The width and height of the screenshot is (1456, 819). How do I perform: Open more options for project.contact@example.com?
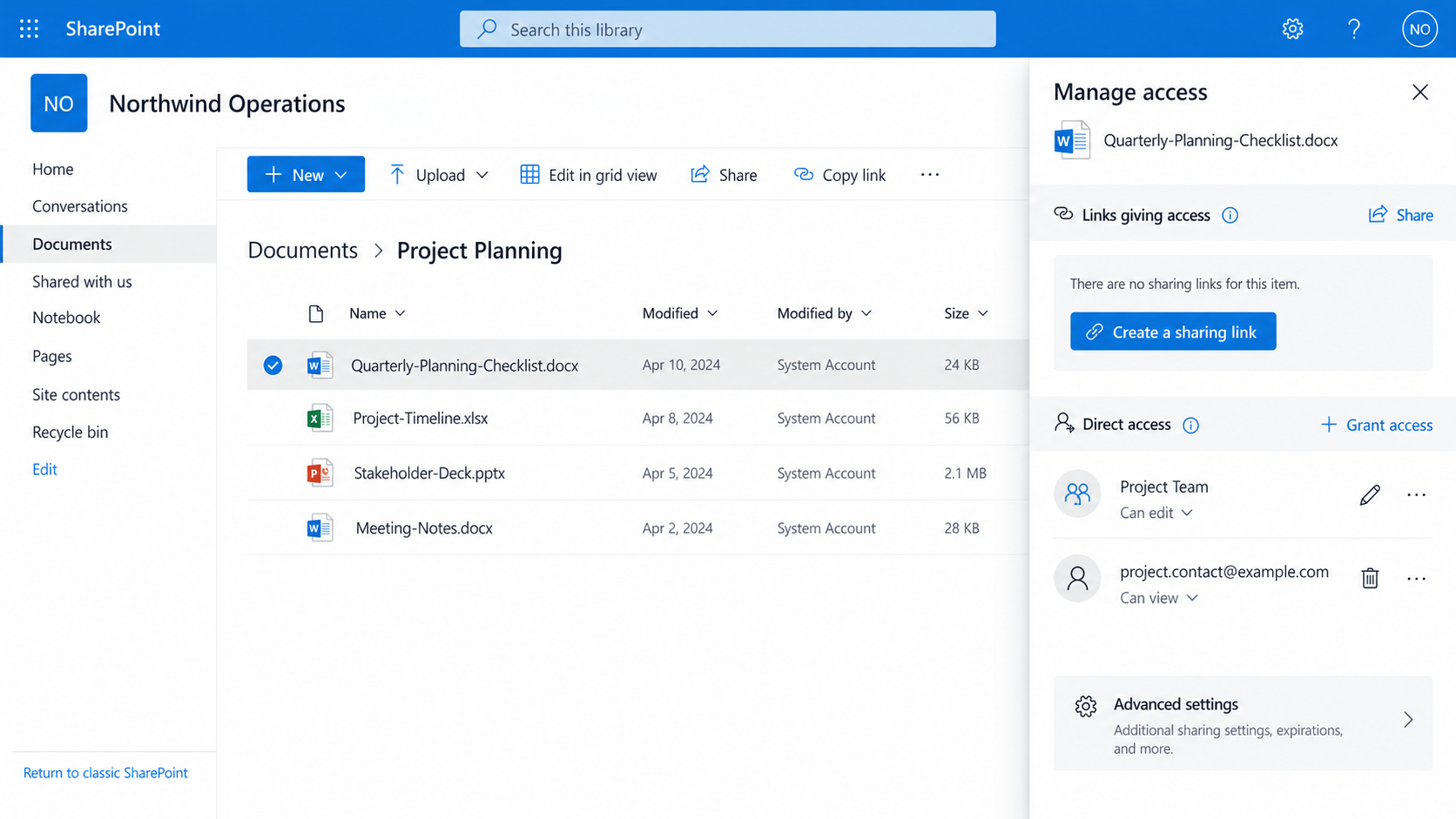pyautogui.click(x=1417, y=579)
